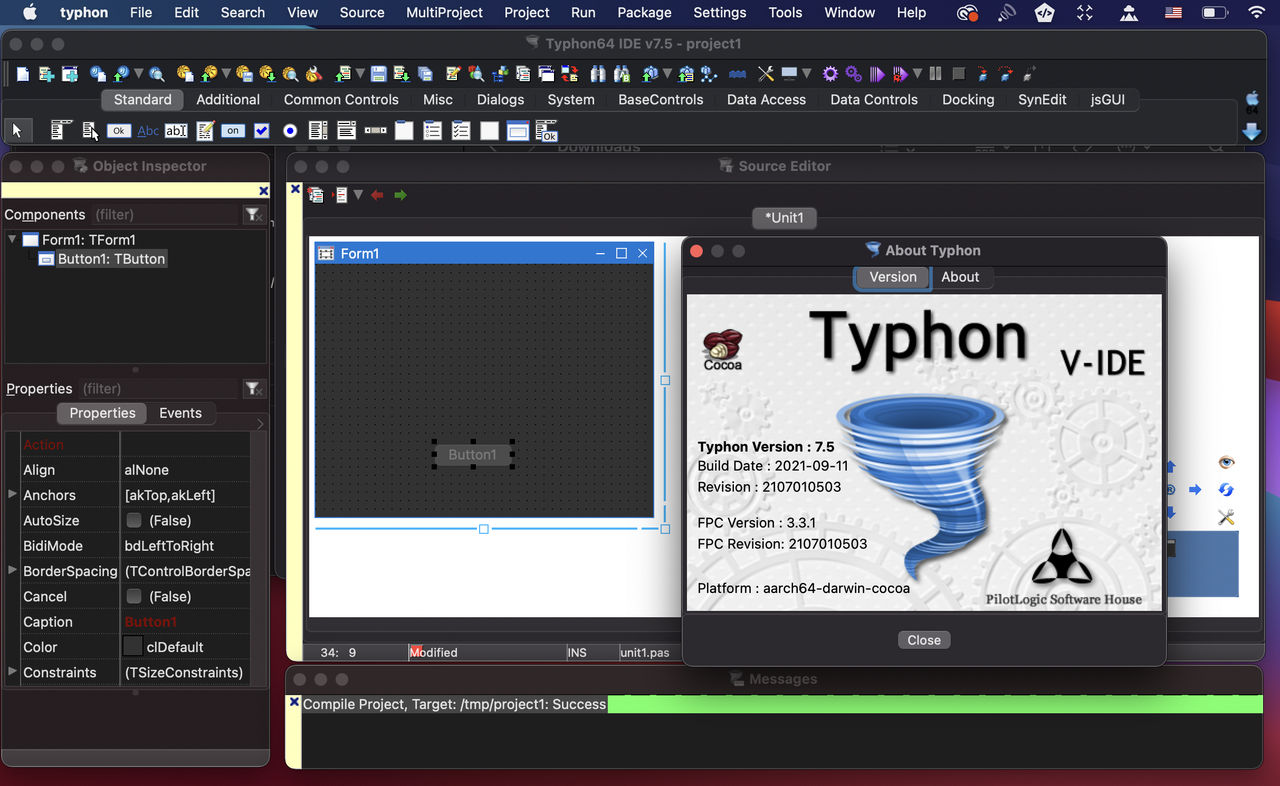Expand the Constraints property
Screen dimensions: 1280x786
(12, 671)
